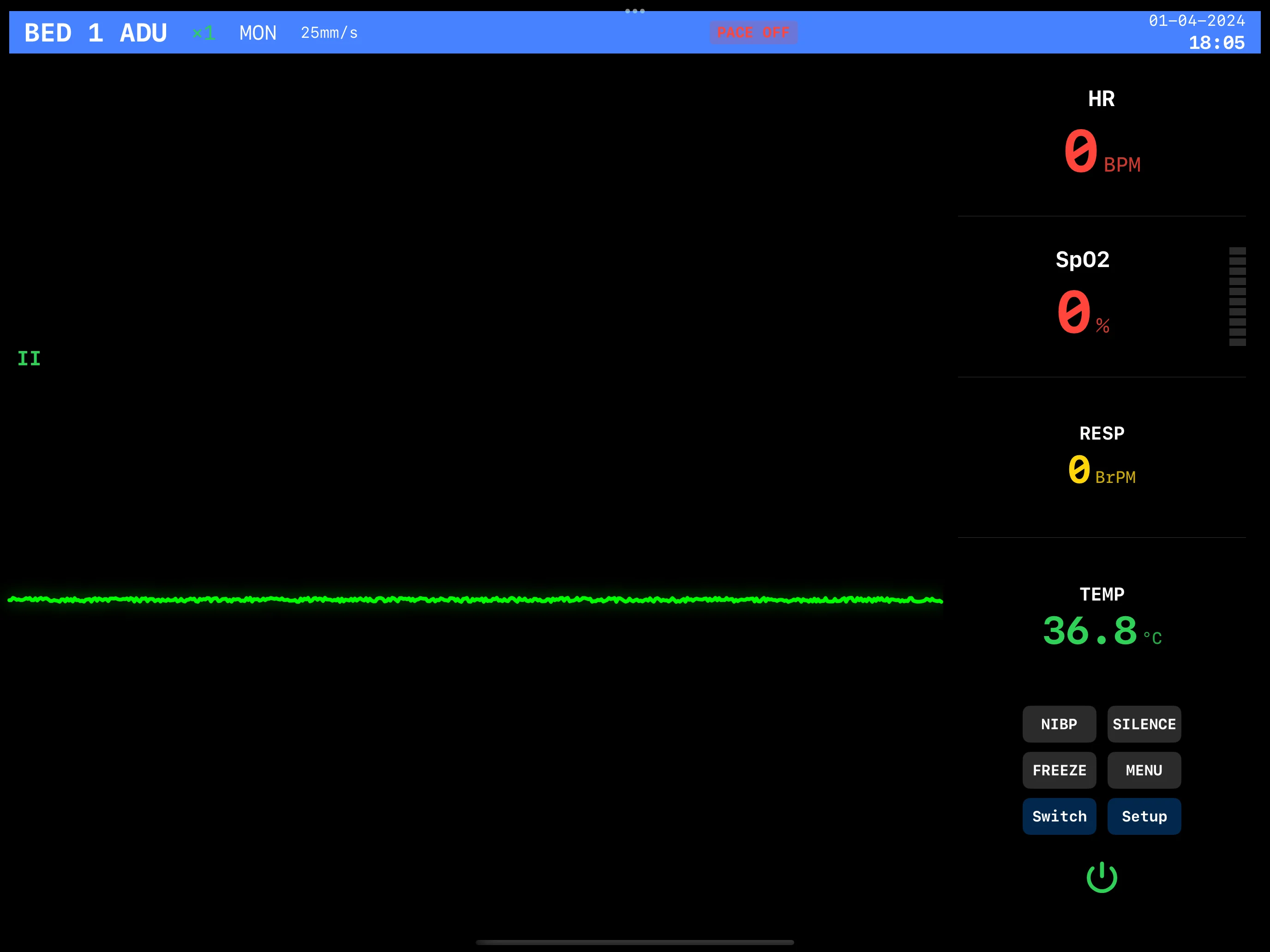Tap the MON filter mode label
This screenshot has height=952, width=1270.
click(258, 33)
